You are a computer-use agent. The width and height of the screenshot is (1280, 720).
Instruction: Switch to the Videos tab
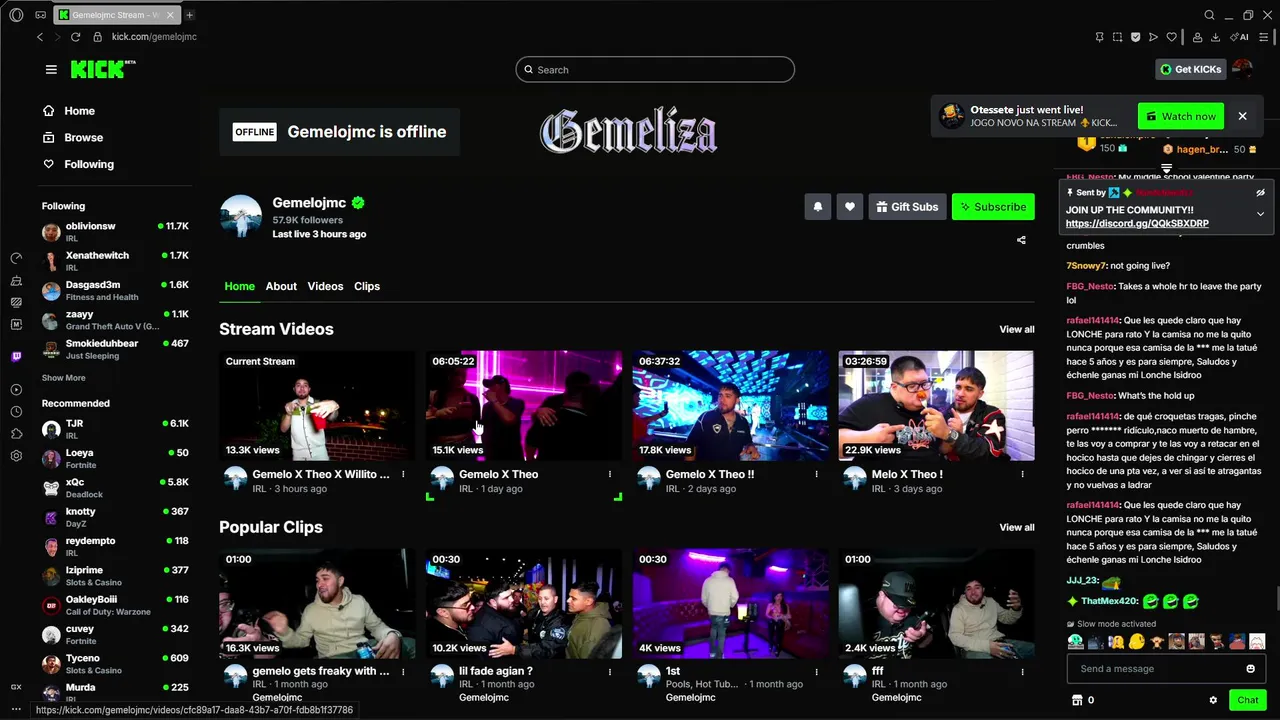click(x=325, y=286)
